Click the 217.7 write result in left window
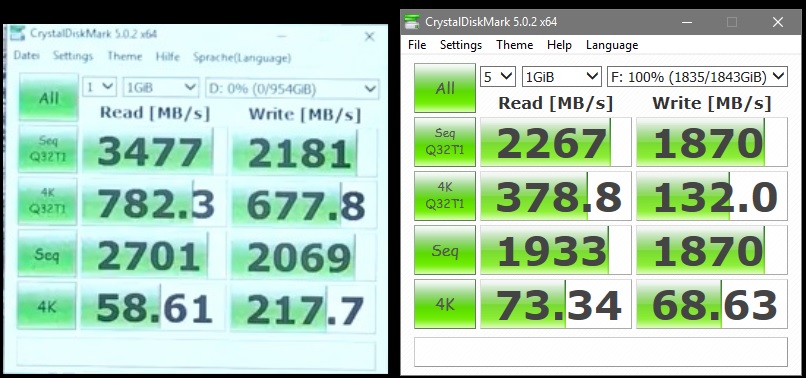806x378 pixels. point(302,310)
